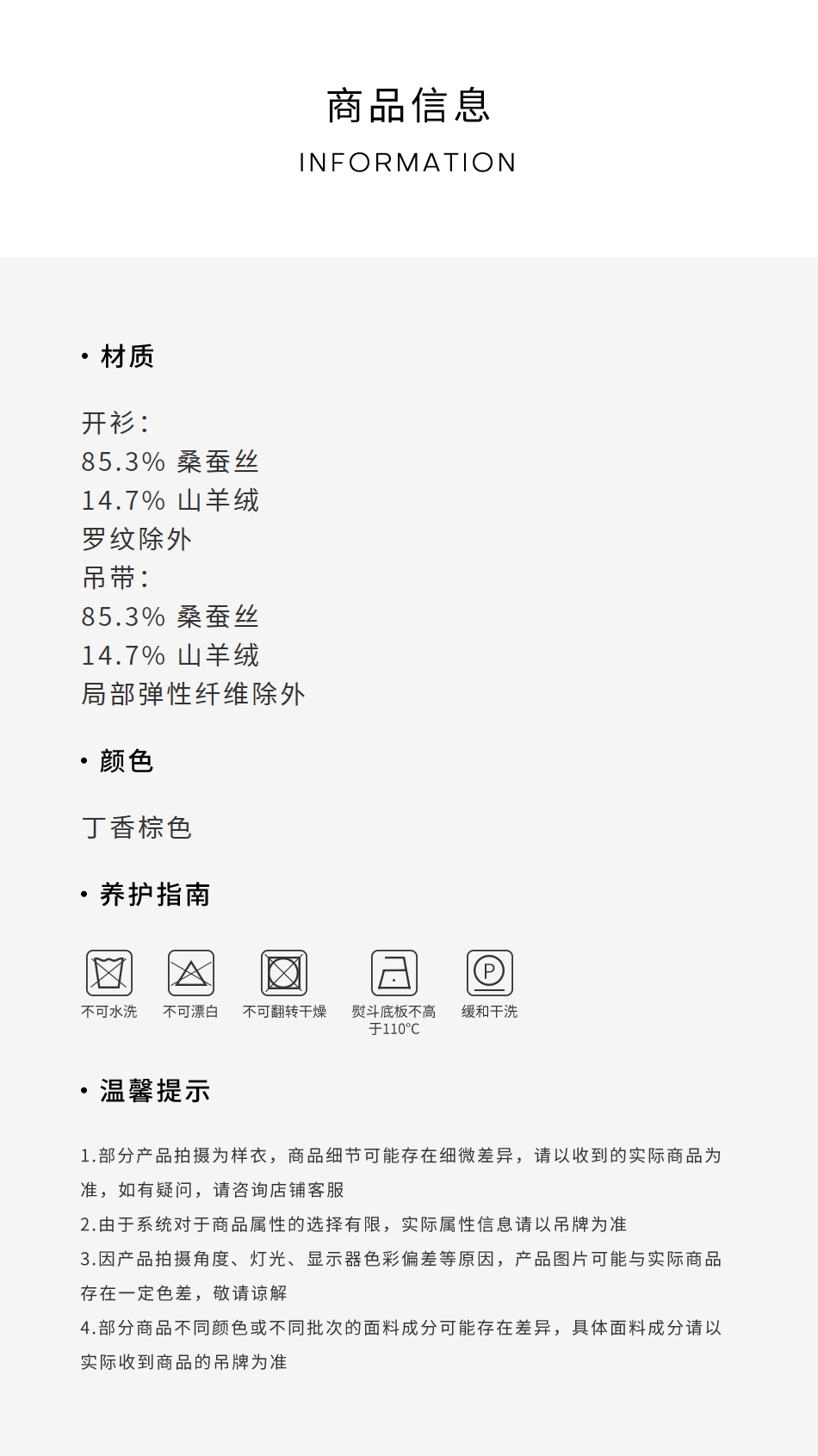Click the 不可翻转干燥 label

[285, 1012]
